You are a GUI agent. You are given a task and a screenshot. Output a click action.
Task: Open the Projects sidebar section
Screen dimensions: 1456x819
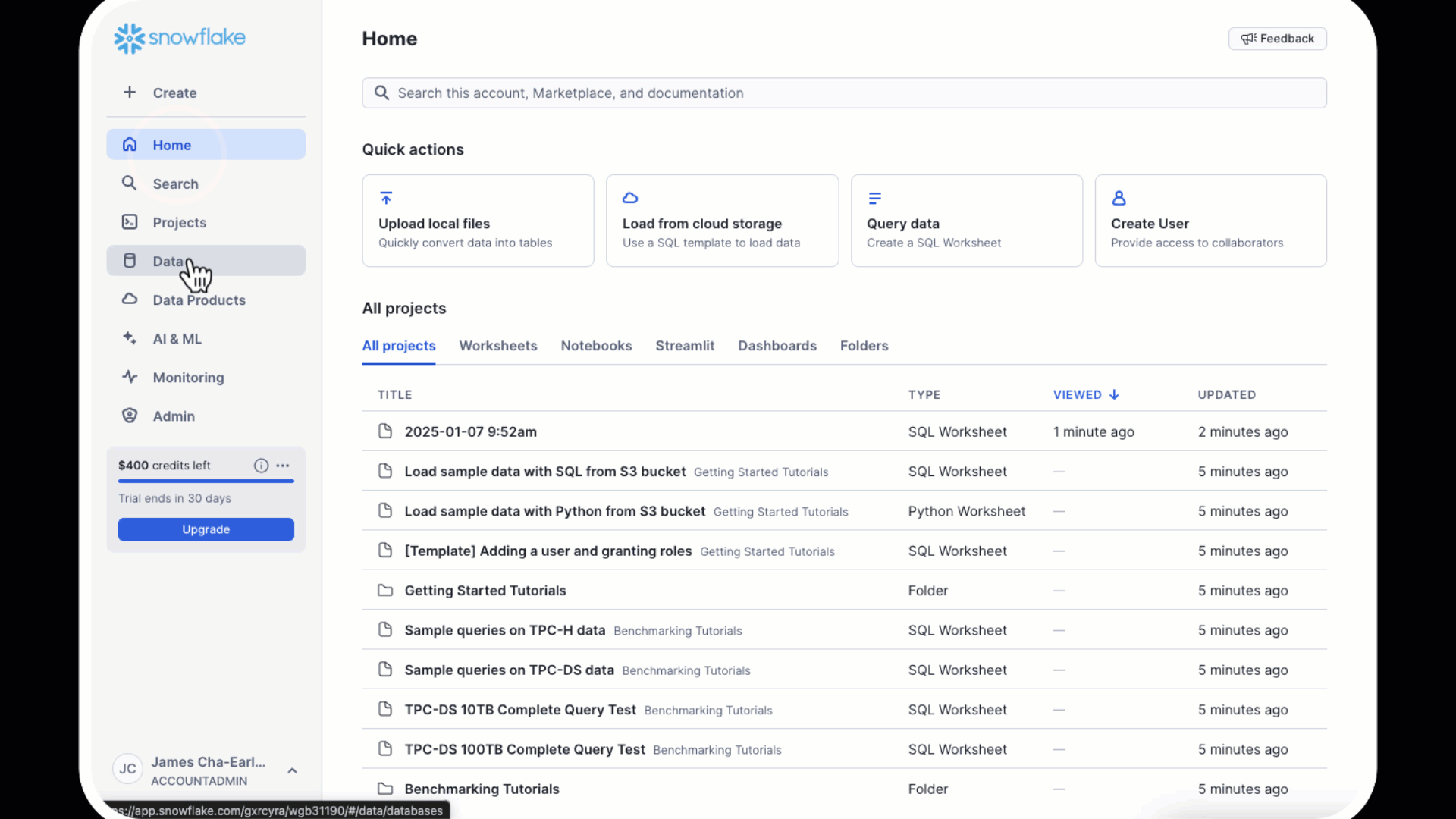pos(179,222)
